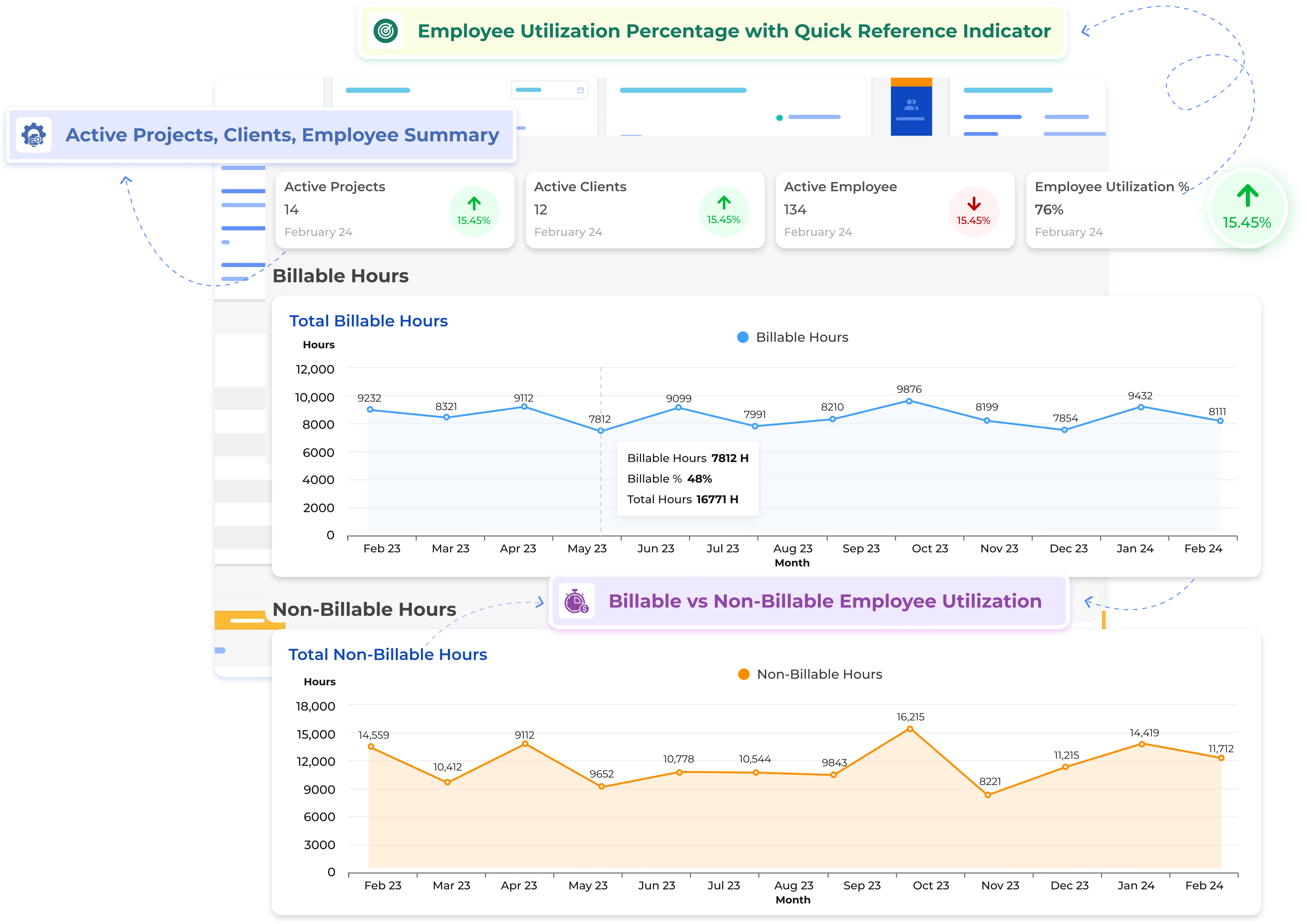Click the green up arrow in Active Clients card

point(724,203)
